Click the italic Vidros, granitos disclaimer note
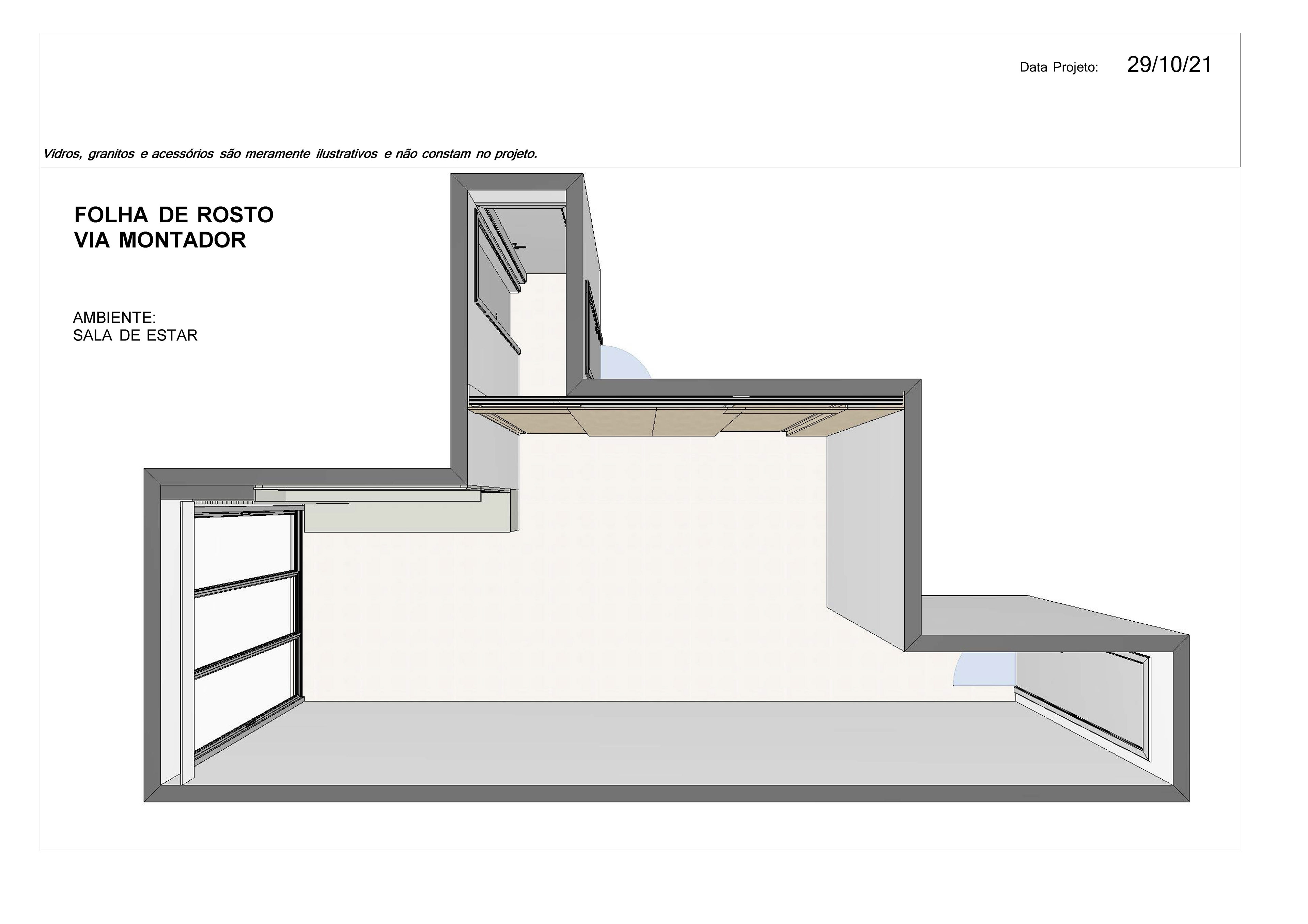 click(x=290, y=154)
